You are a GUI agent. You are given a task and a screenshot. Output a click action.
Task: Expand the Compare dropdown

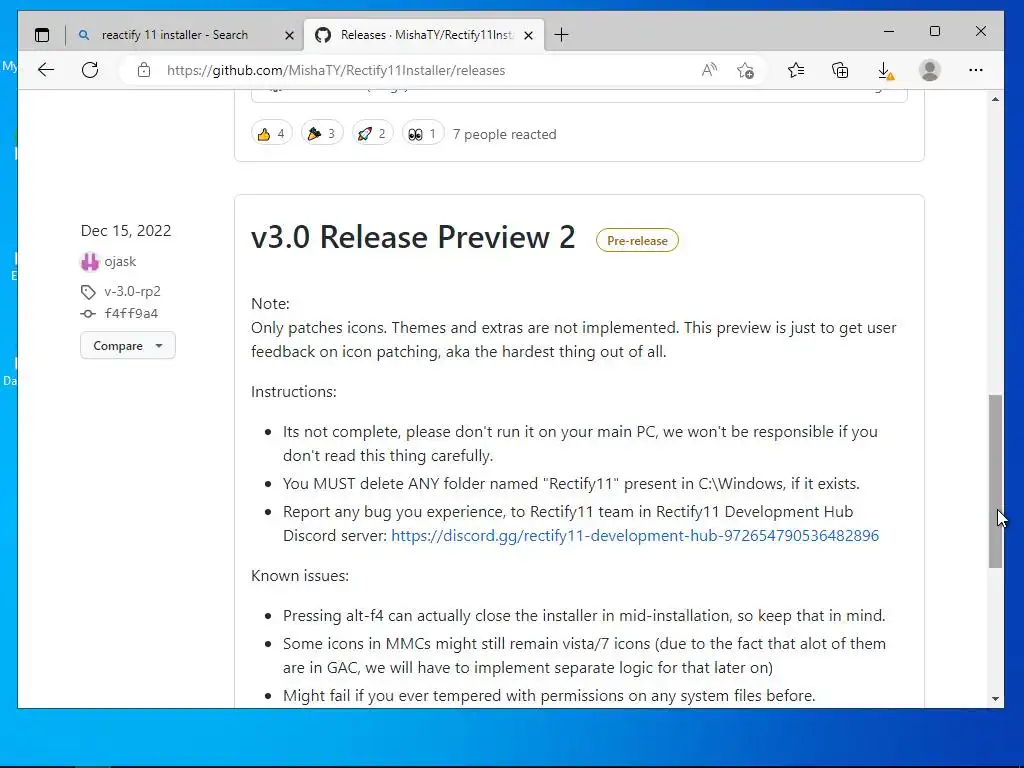point(128,345)
